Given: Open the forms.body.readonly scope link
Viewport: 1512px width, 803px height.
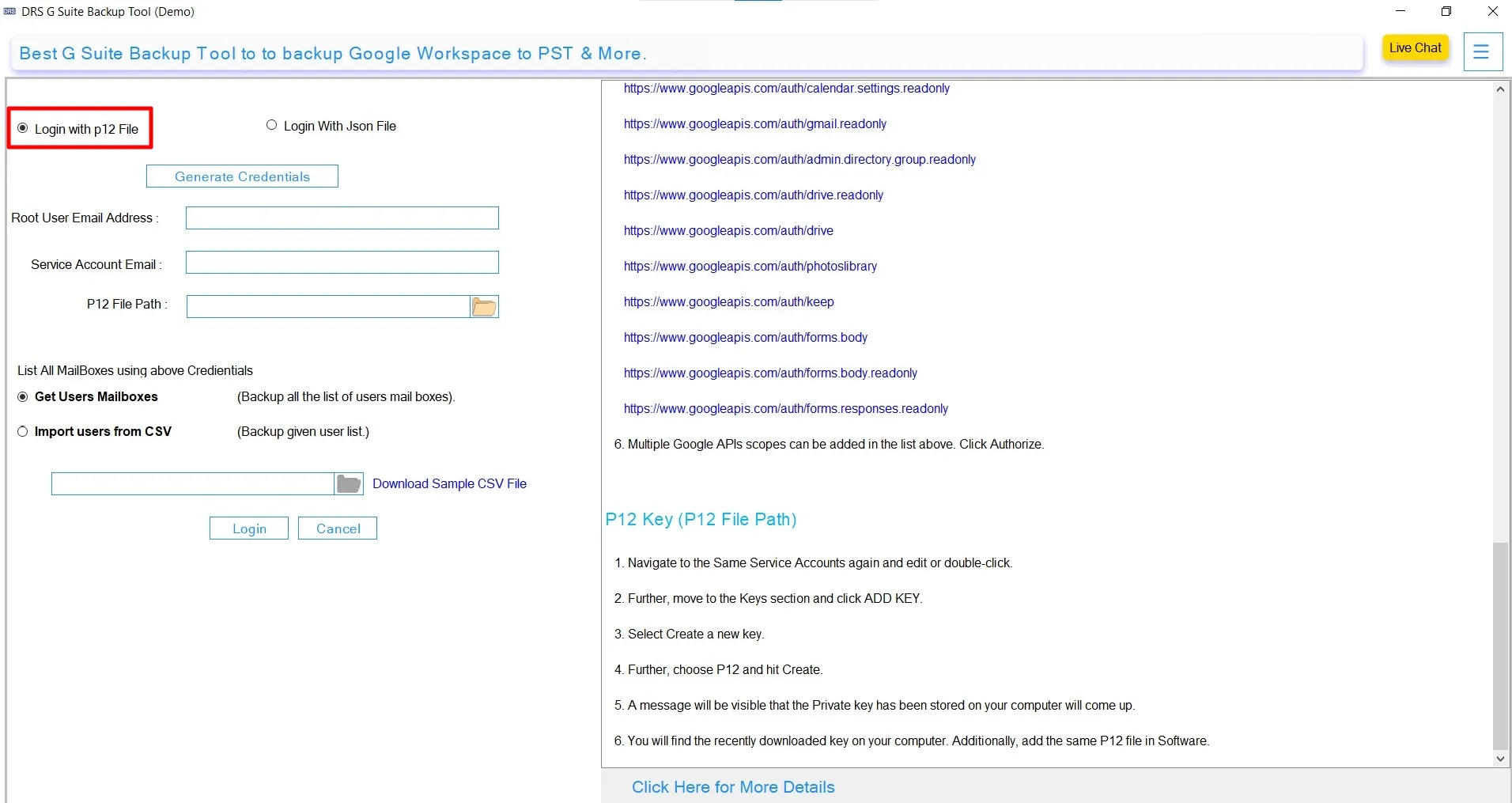Looking at the screenshot, I should pos(770,373).
